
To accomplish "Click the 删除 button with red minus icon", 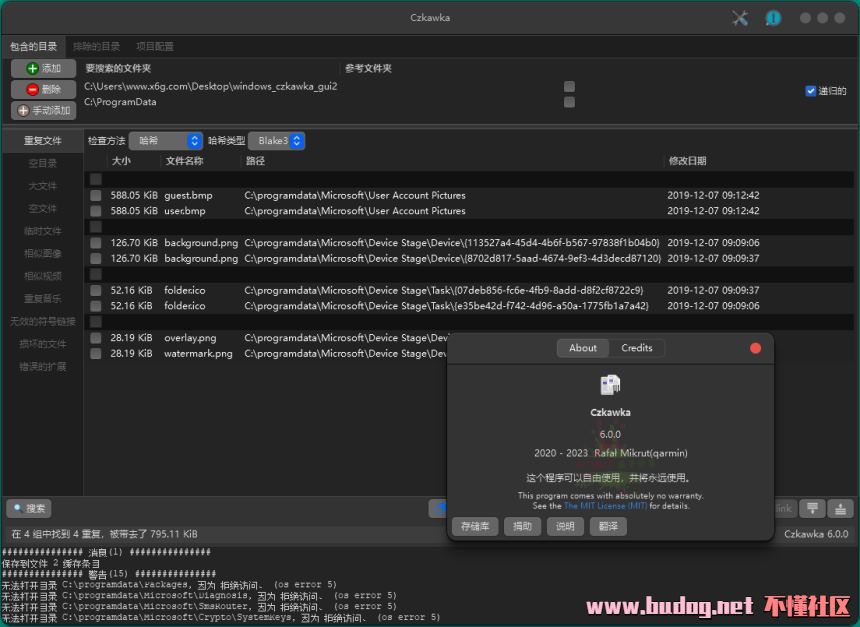I will [43, 89].
